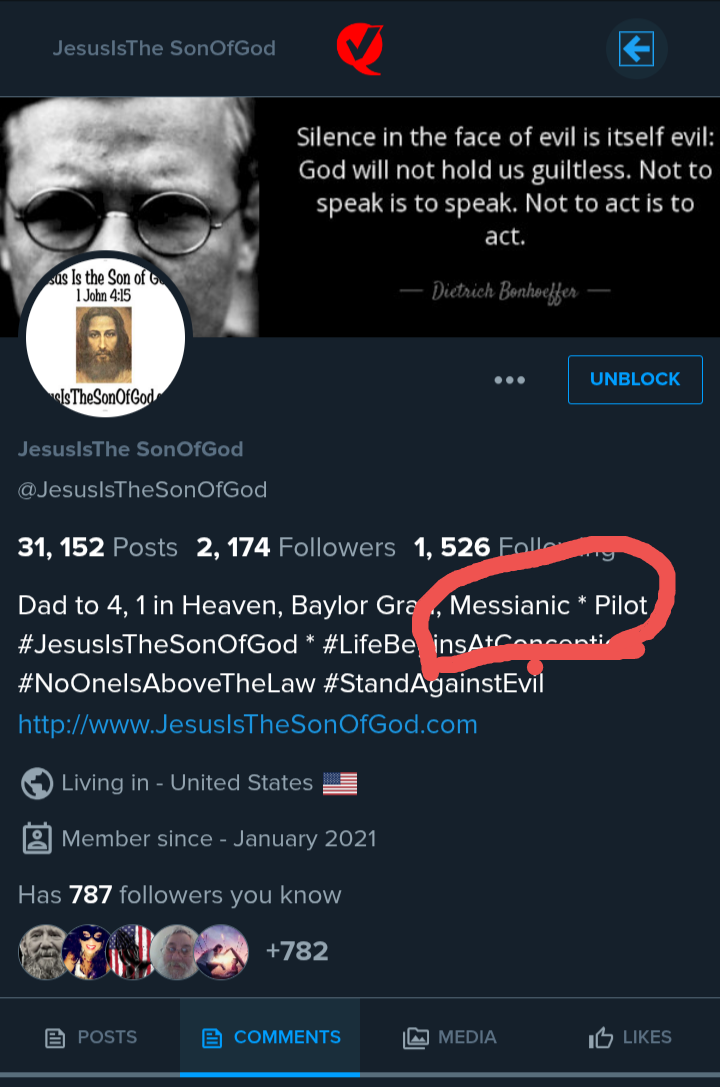Viewport: 720px width, 1087px height.
Task: Click the +782 mutual followers count
Action: point(296,950)
